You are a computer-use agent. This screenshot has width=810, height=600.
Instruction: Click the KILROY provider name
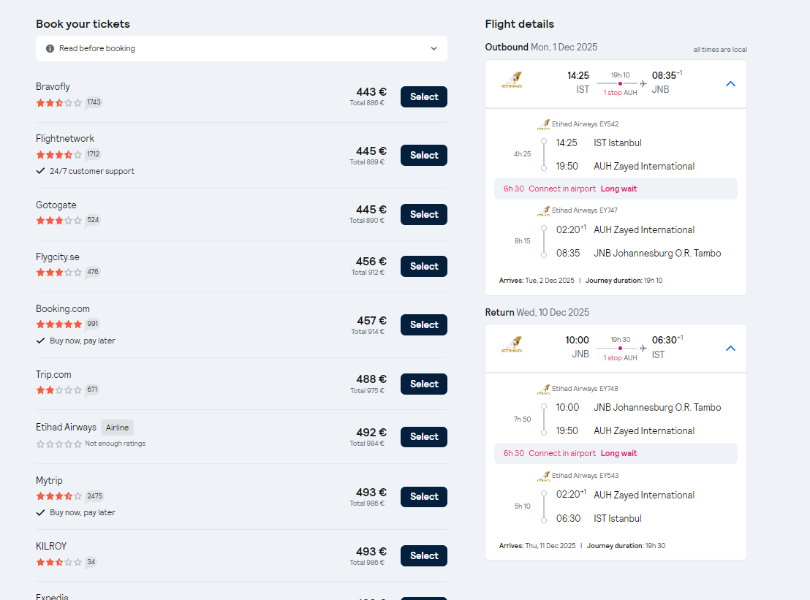tap(51, 546)
